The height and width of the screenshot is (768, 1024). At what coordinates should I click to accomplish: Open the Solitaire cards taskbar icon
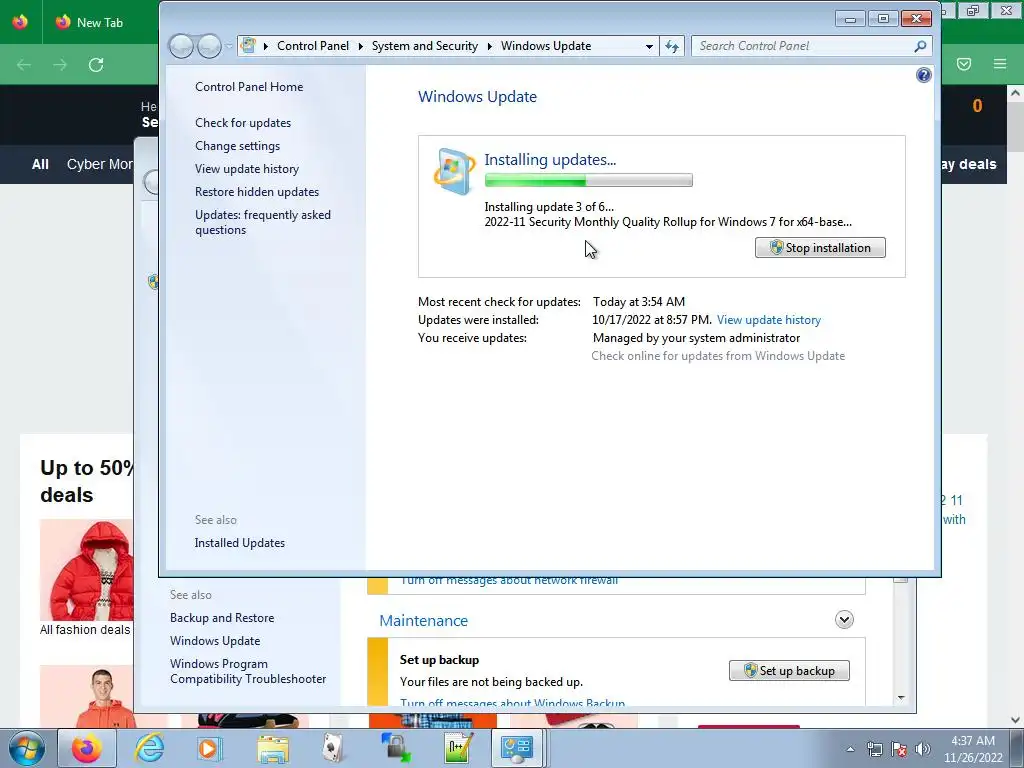(x=334, y=748)
